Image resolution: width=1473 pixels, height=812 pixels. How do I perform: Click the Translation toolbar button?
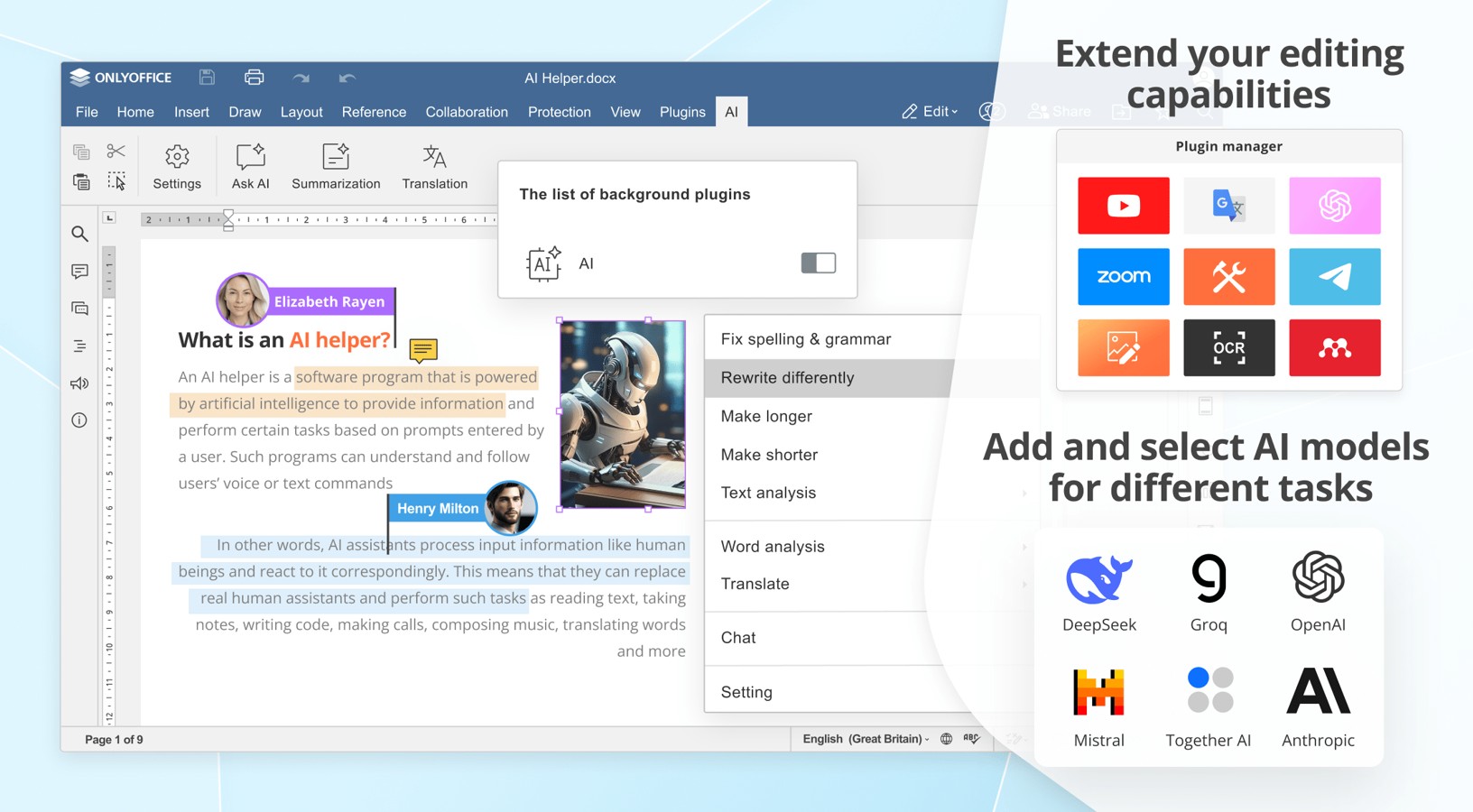pos(435,167)
